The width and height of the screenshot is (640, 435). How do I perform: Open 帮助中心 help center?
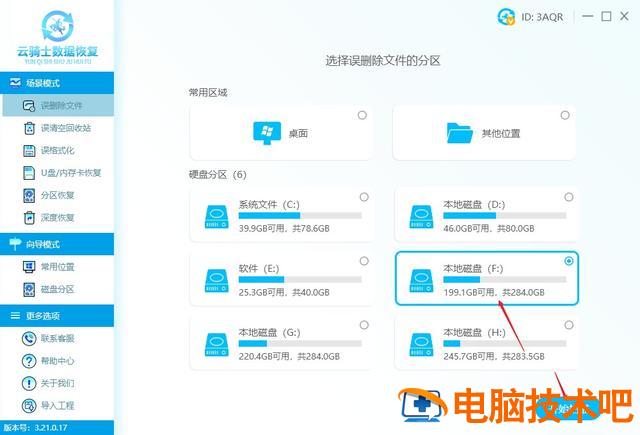tap(58, 361)
